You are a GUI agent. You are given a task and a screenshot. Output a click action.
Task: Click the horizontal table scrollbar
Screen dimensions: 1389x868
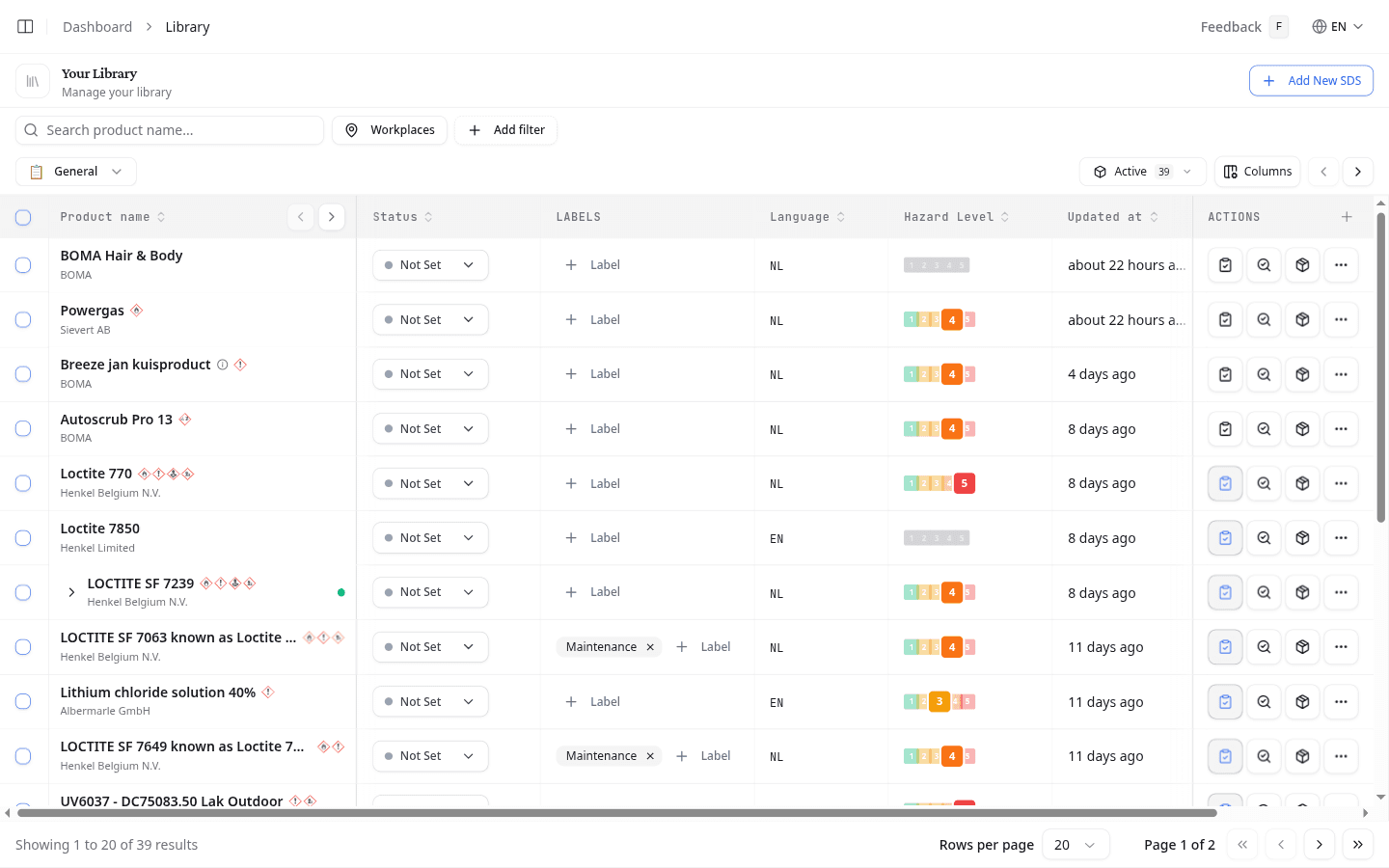click(617, 813)
